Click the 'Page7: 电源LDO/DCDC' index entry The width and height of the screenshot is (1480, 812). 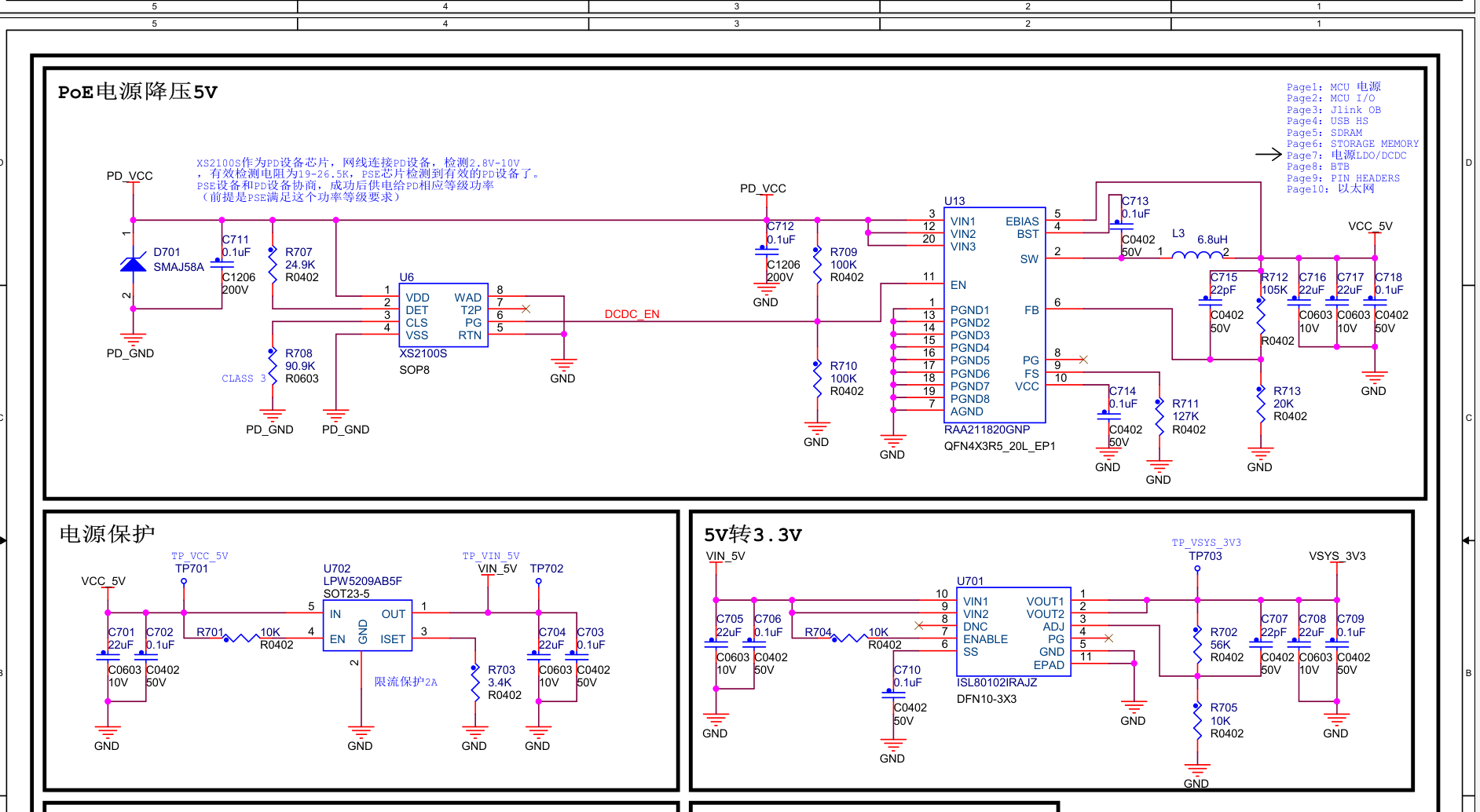click(x=1346, y=155)
